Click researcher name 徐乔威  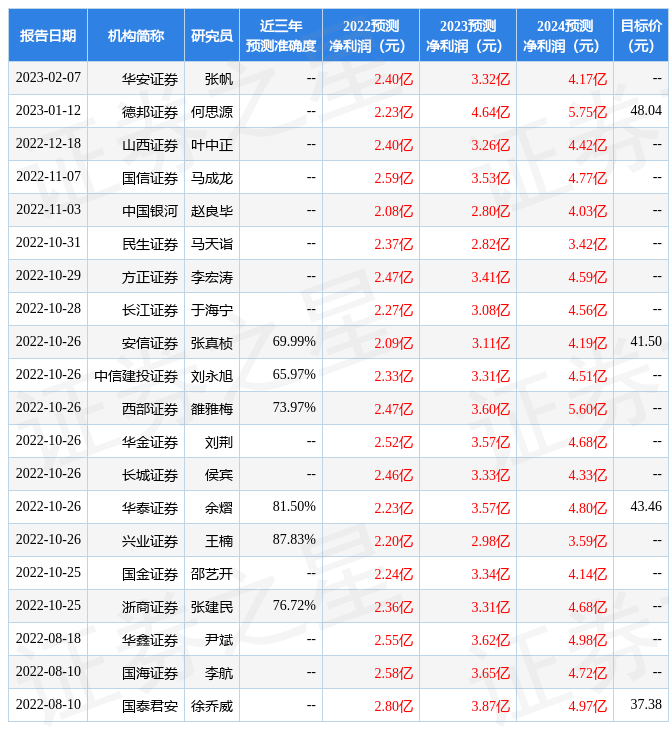click(212, 707)
